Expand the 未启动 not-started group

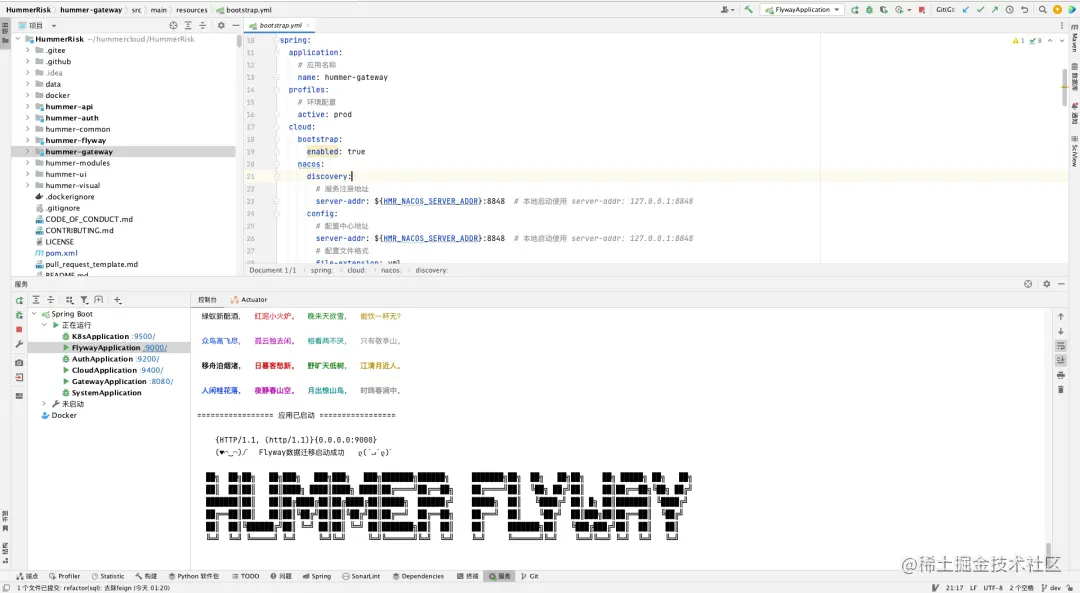[44, 404]
